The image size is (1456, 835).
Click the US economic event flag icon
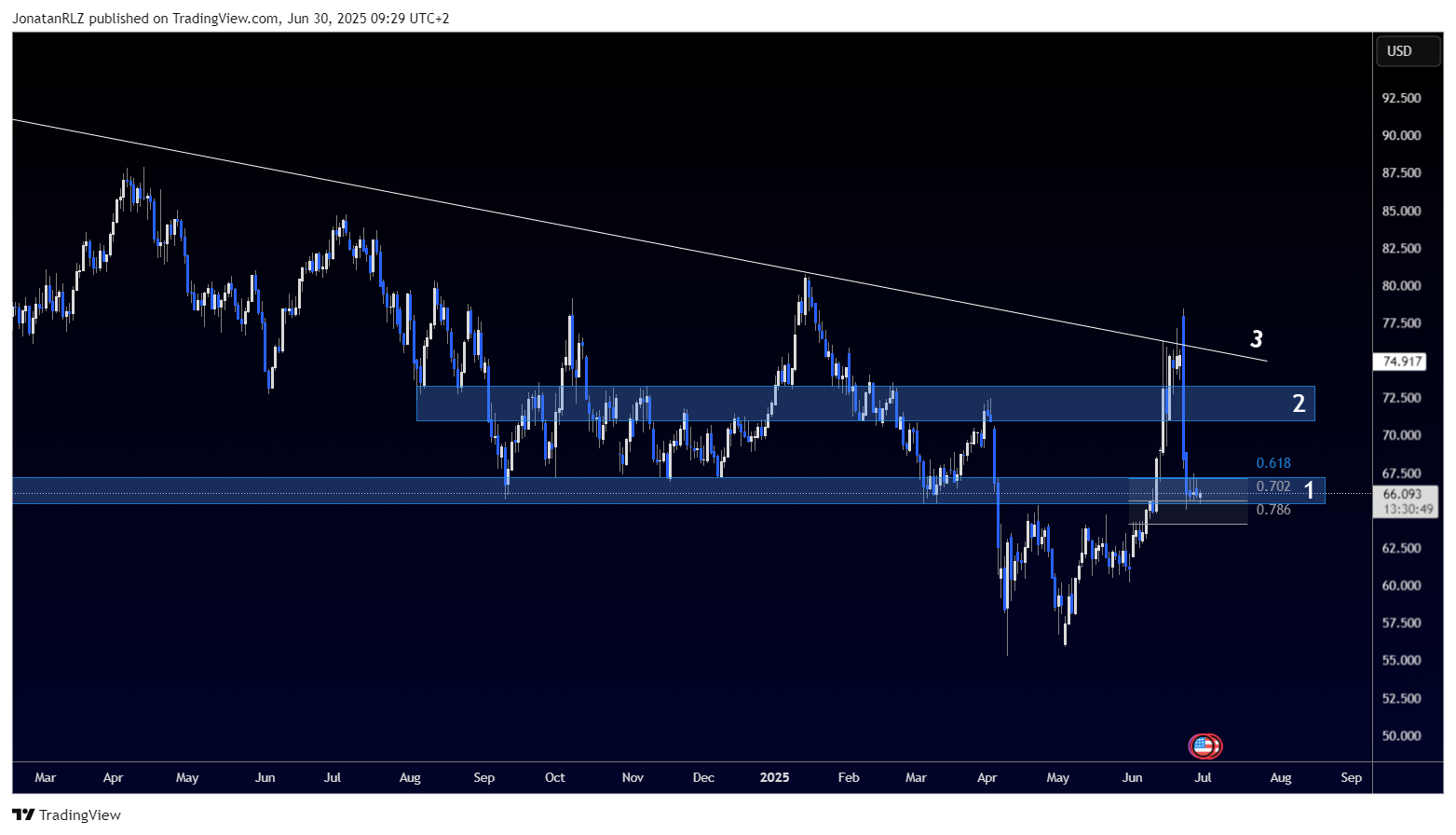pyautogui.click(x=1204, y=746)
